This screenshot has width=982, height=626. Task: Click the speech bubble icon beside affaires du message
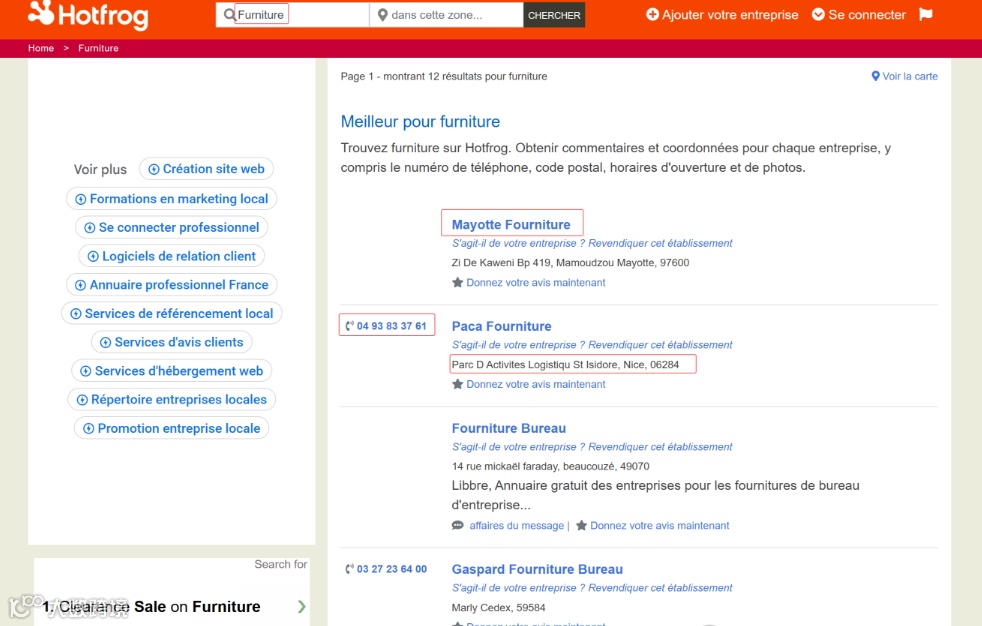pyautogui.click(x=458, y=526)
